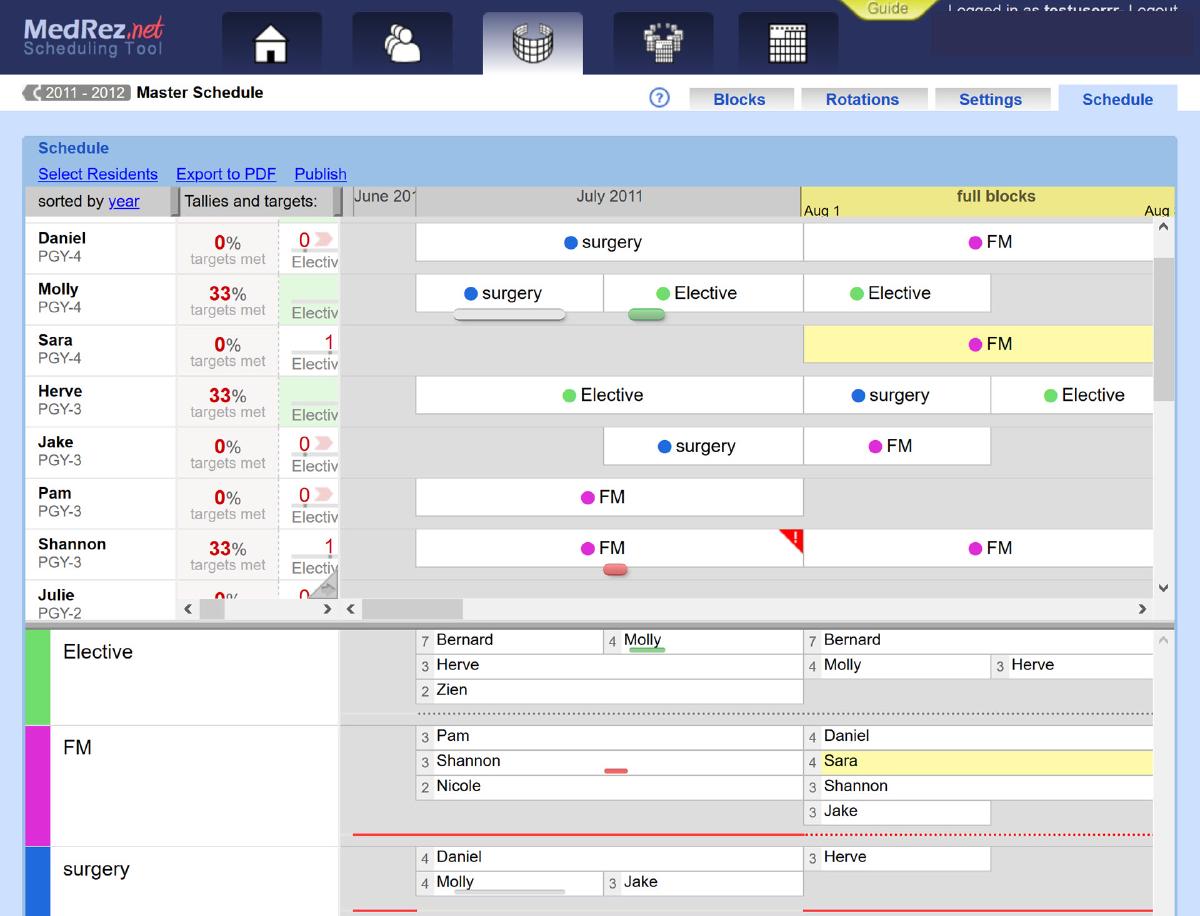
Task: Click the down arrow on the vertical scrollbar
Action: point(1162,588)
